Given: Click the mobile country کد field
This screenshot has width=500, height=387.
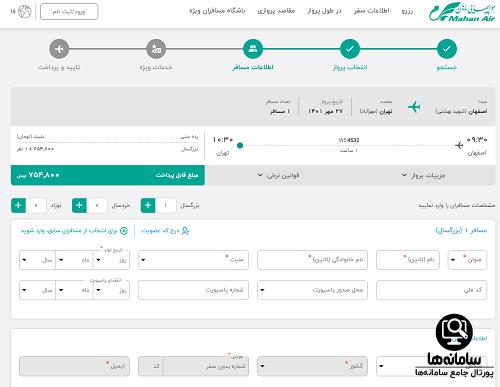Looking at the screenshot, I should coord(151,366).
